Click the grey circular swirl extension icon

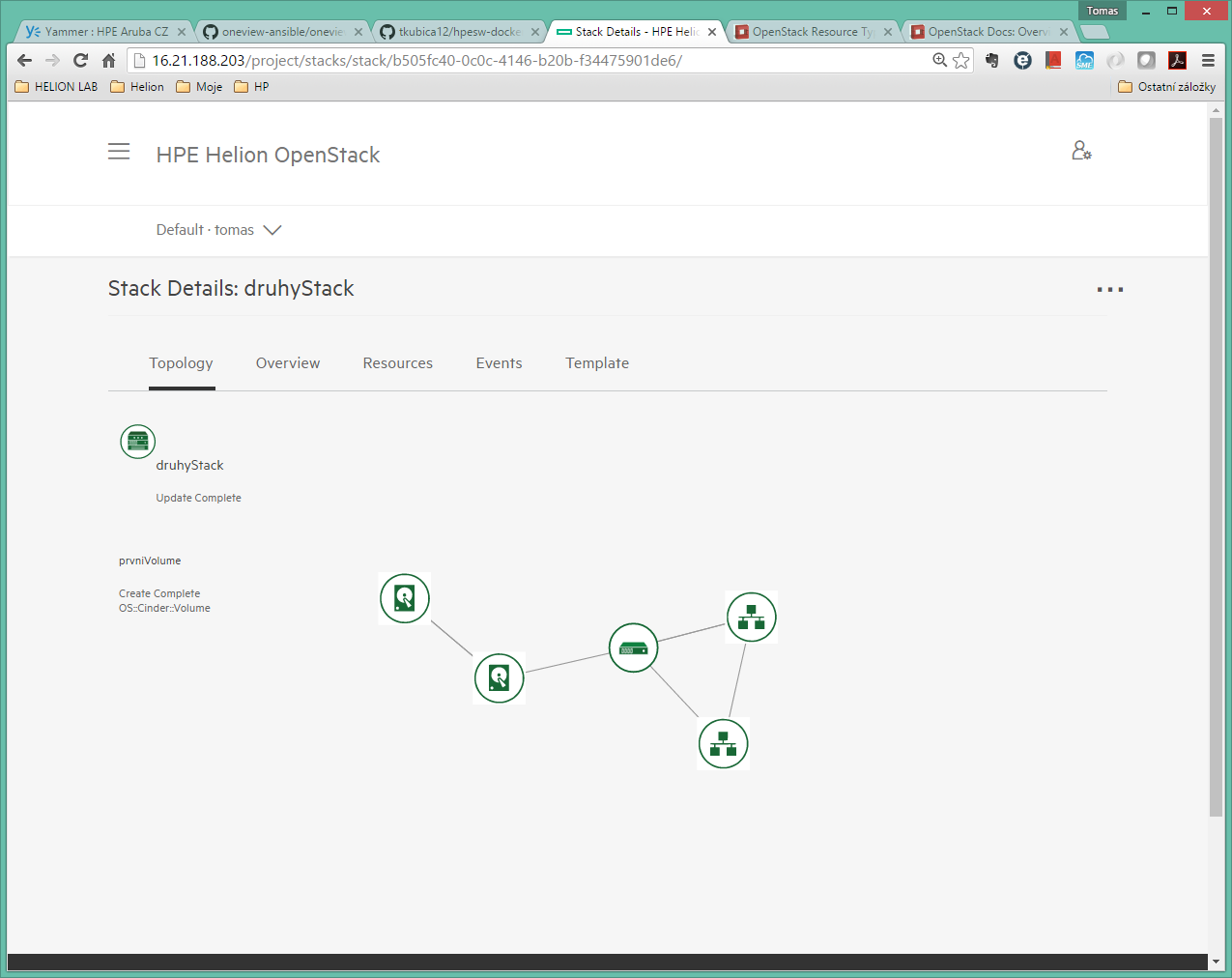1115,60
